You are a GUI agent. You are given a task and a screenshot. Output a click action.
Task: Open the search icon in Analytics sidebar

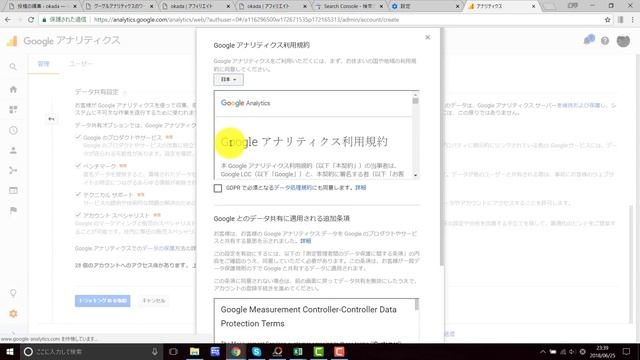point(13,67)
